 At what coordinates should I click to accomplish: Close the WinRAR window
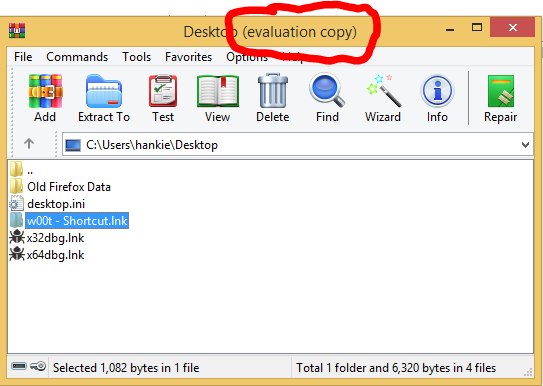pos(513,27)
